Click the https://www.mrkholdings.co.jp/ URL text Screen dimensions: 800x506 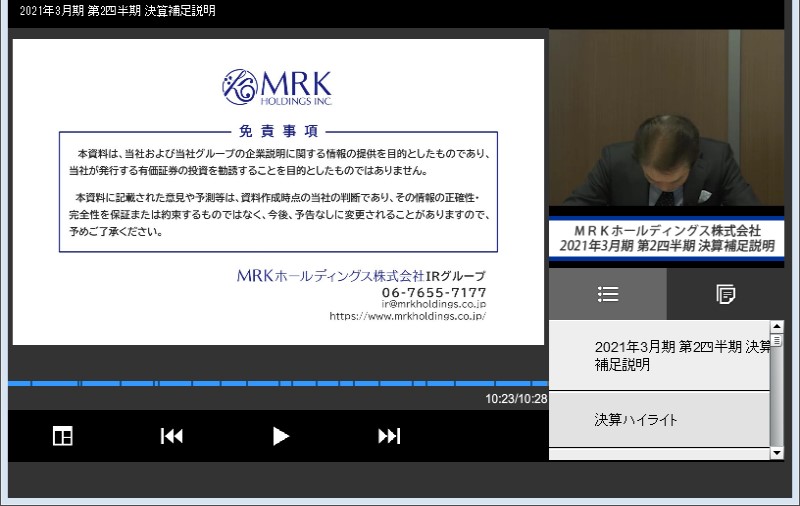coord(407,316)
